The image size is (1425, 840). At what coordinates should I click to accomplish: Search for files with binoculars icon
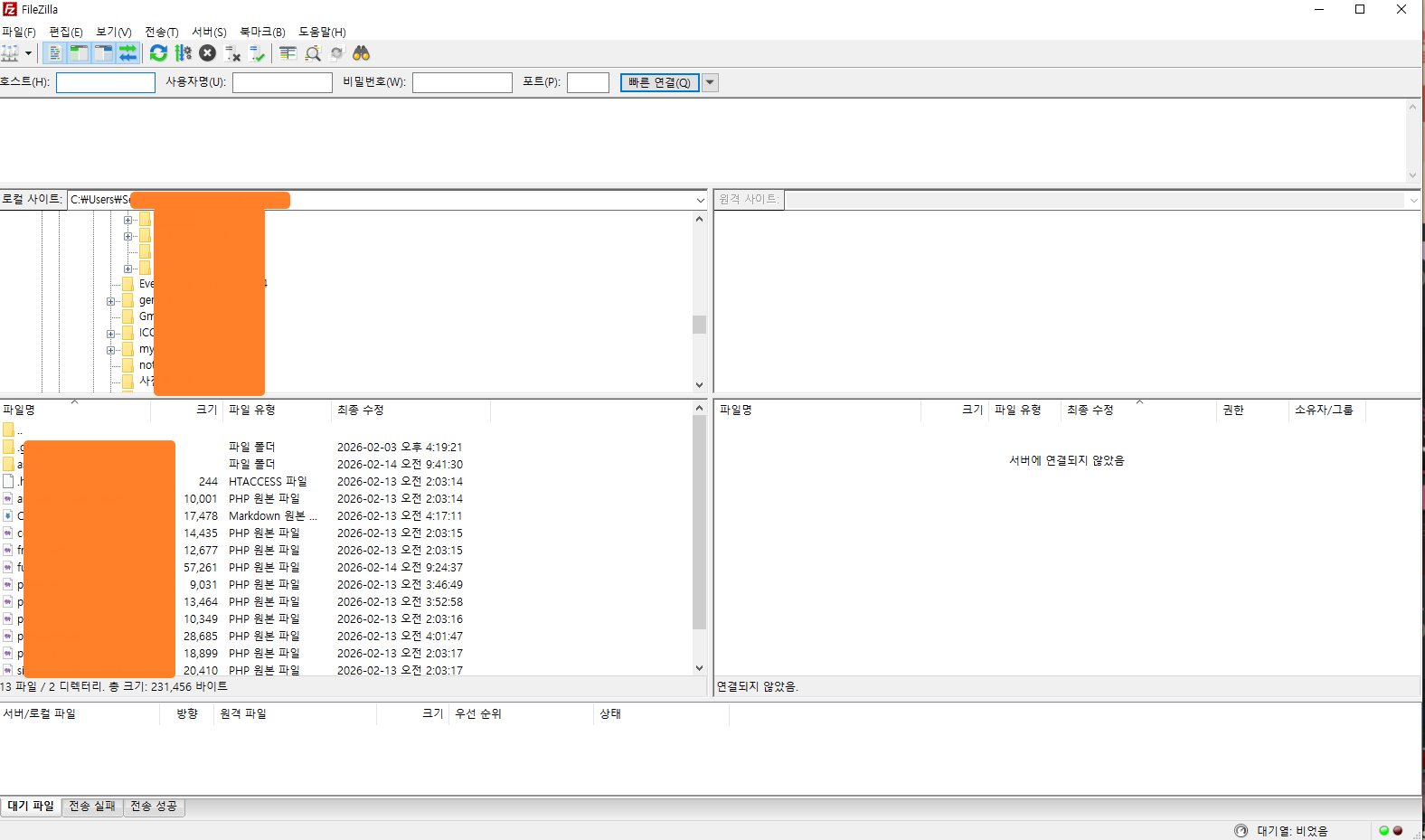tap(362, 53)
